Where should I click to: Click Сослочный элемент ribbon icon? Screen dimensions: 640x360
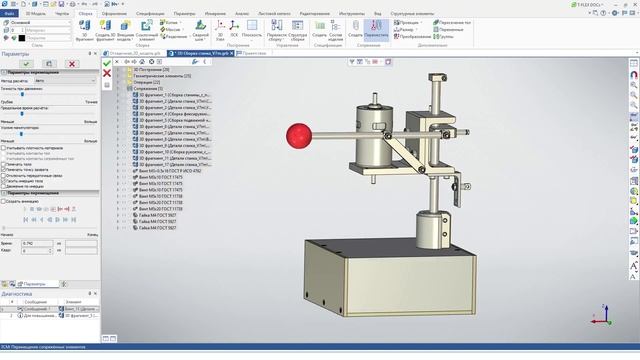pyautogui.click(x=147, y=30)
